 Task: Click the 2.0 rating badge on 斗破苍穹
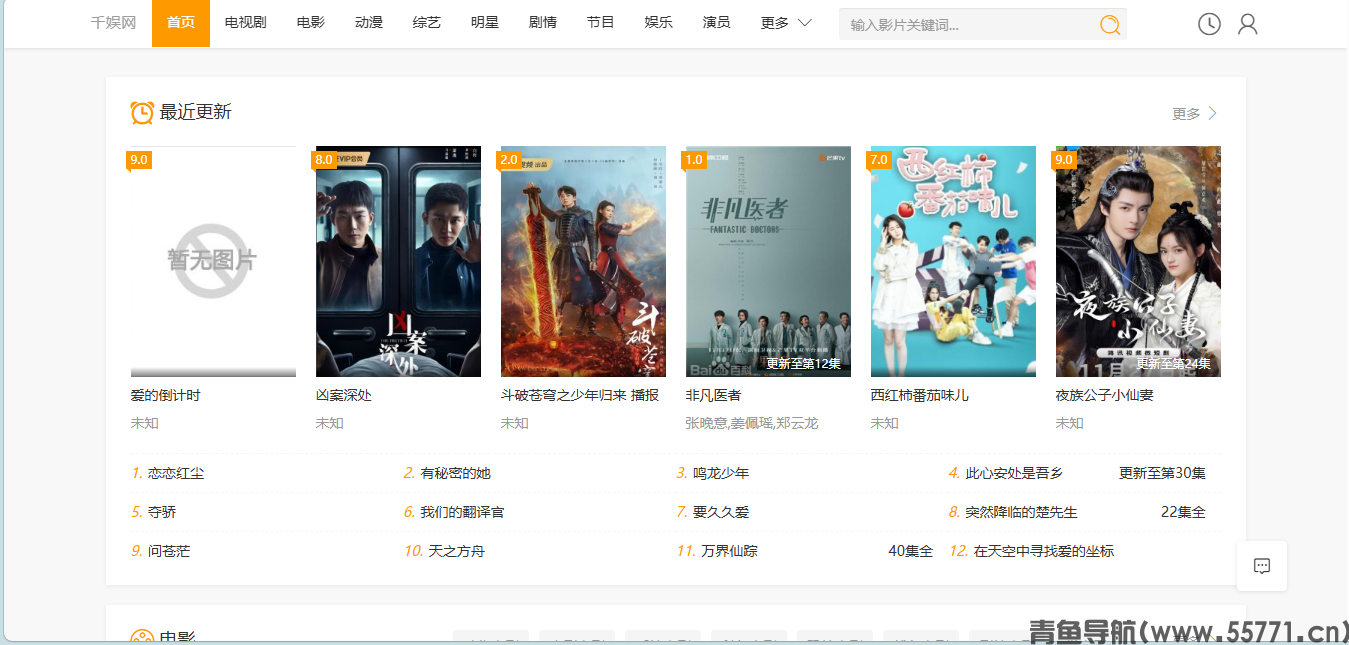click(508, 160)
